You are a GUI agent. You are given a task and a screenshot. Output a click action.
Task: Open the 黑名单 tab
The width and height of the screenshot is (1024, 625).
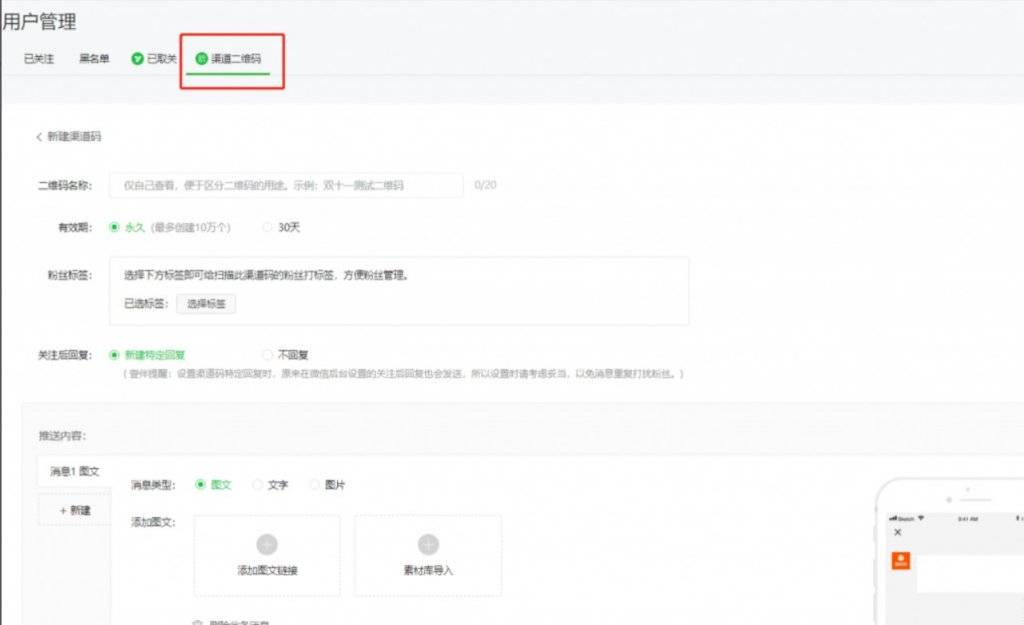click(94, 59)
